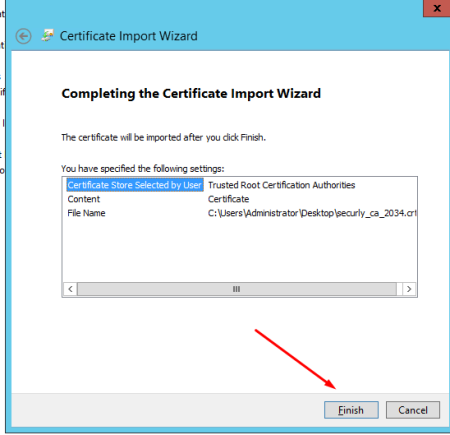Click the Certificate Import Wizard title text

(x=129, y=36)
